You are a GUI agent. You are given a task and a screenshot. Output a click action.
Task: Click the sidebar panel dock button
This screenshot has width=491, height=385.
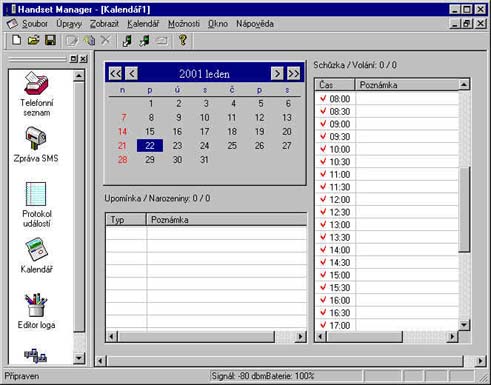(x=74, y=59)
